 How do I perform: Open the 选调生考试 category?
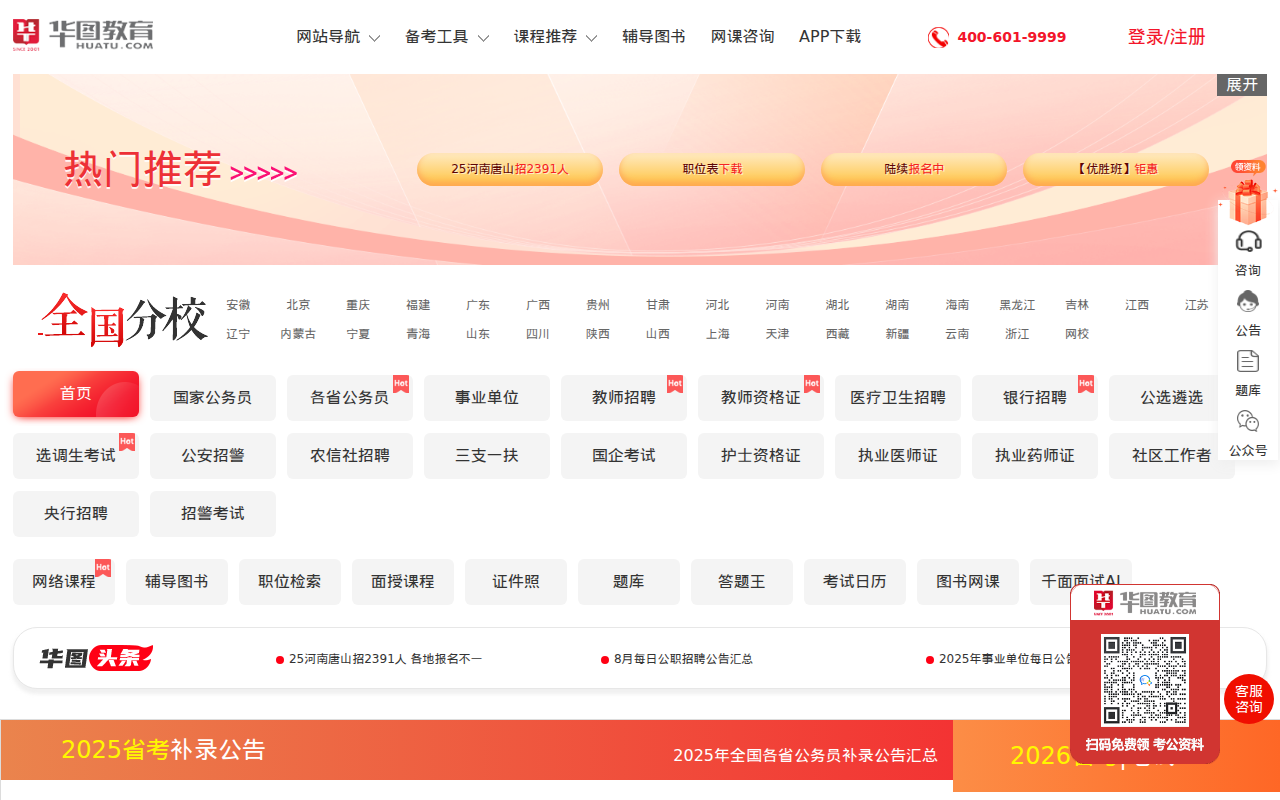coord(76,456)
